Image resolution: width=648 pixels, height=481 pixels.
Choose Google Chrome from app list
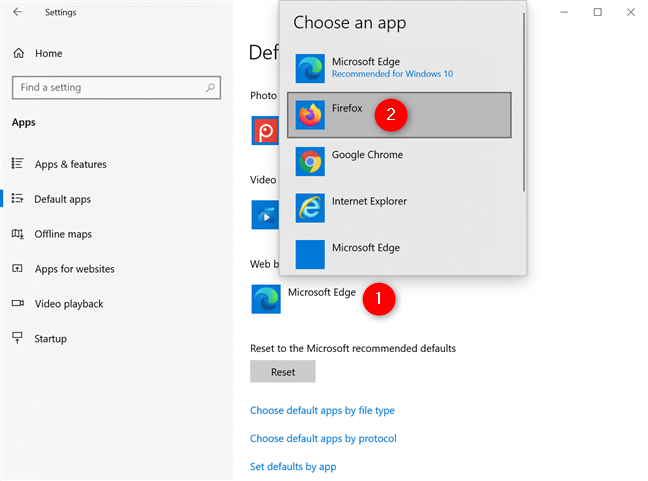(x=399, y=161)
